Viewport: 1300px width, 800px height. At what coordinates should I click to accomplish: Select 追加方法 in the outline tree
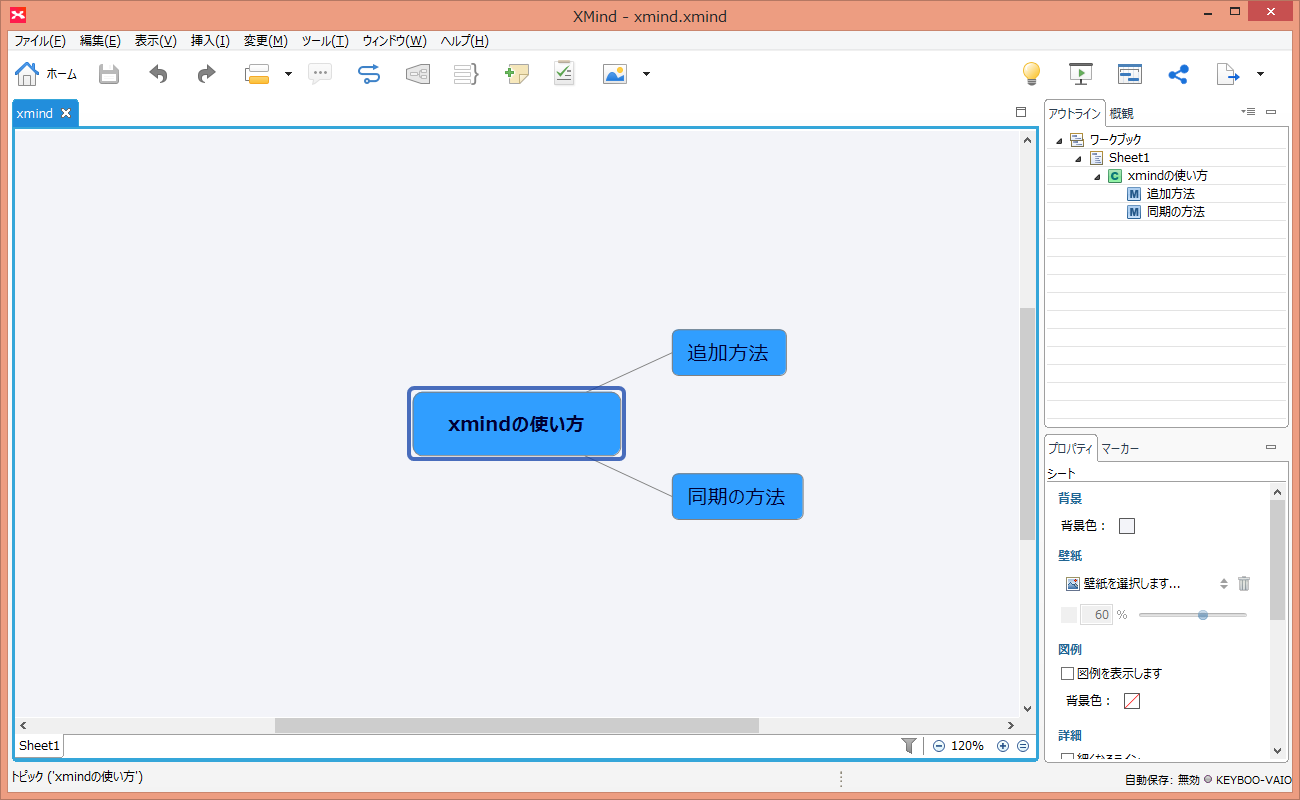1171,194
